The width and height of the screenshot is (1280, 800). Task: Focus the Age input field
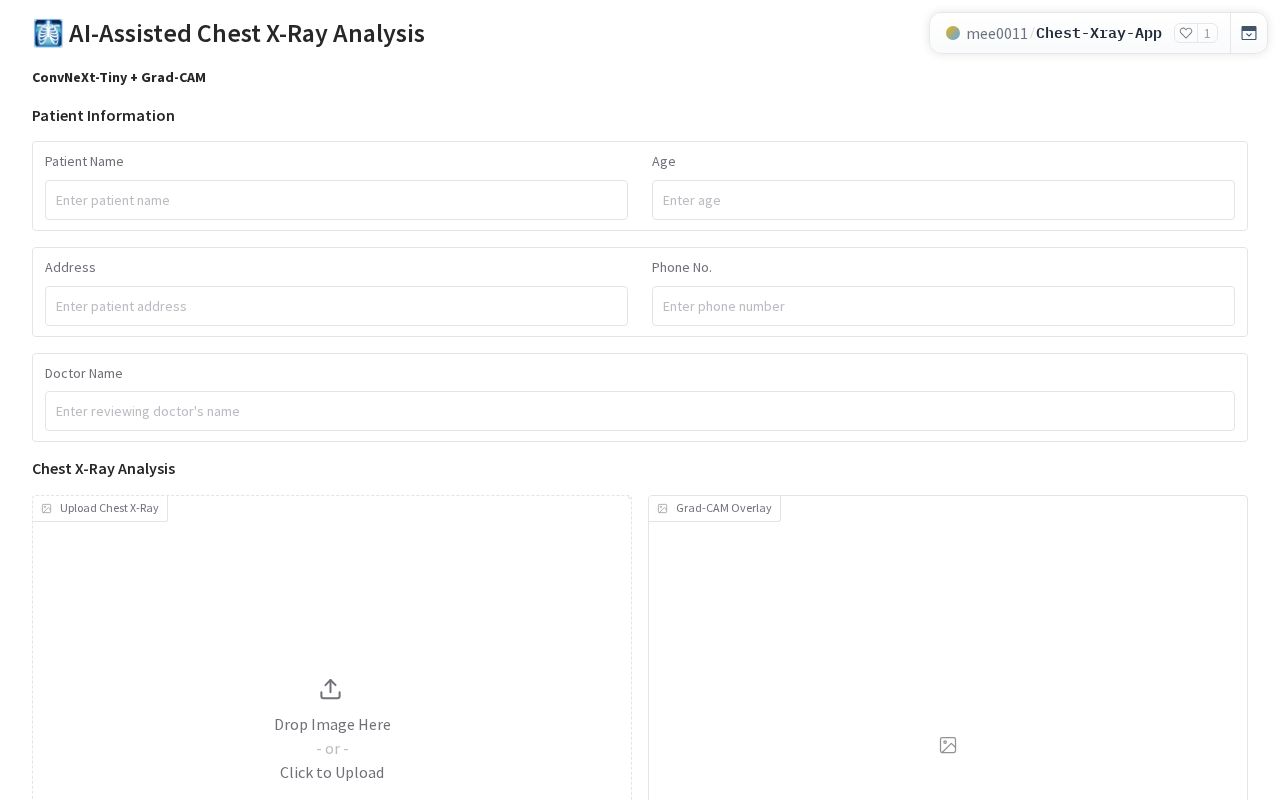pos(943,200)
